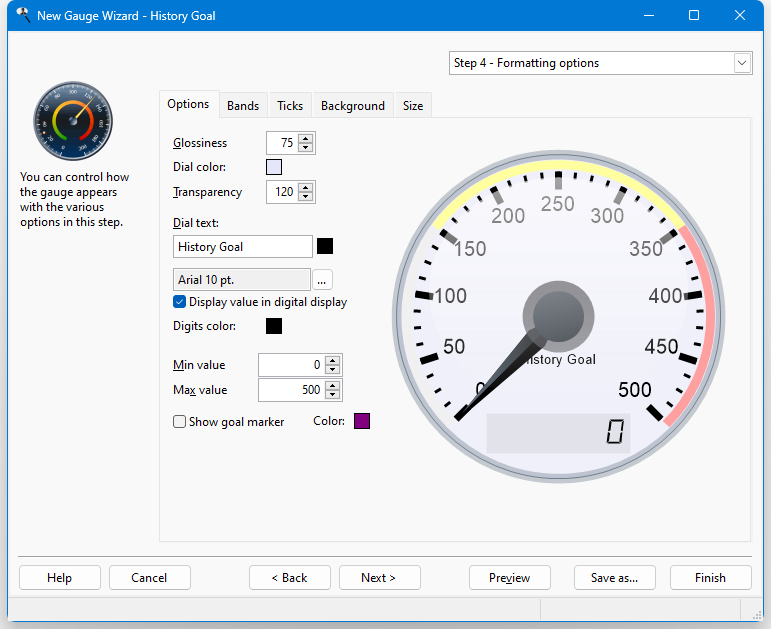Uncheck Display value in digital display
Image resolution: width=771 pixels, height=629 pixels.
(179, 301)
